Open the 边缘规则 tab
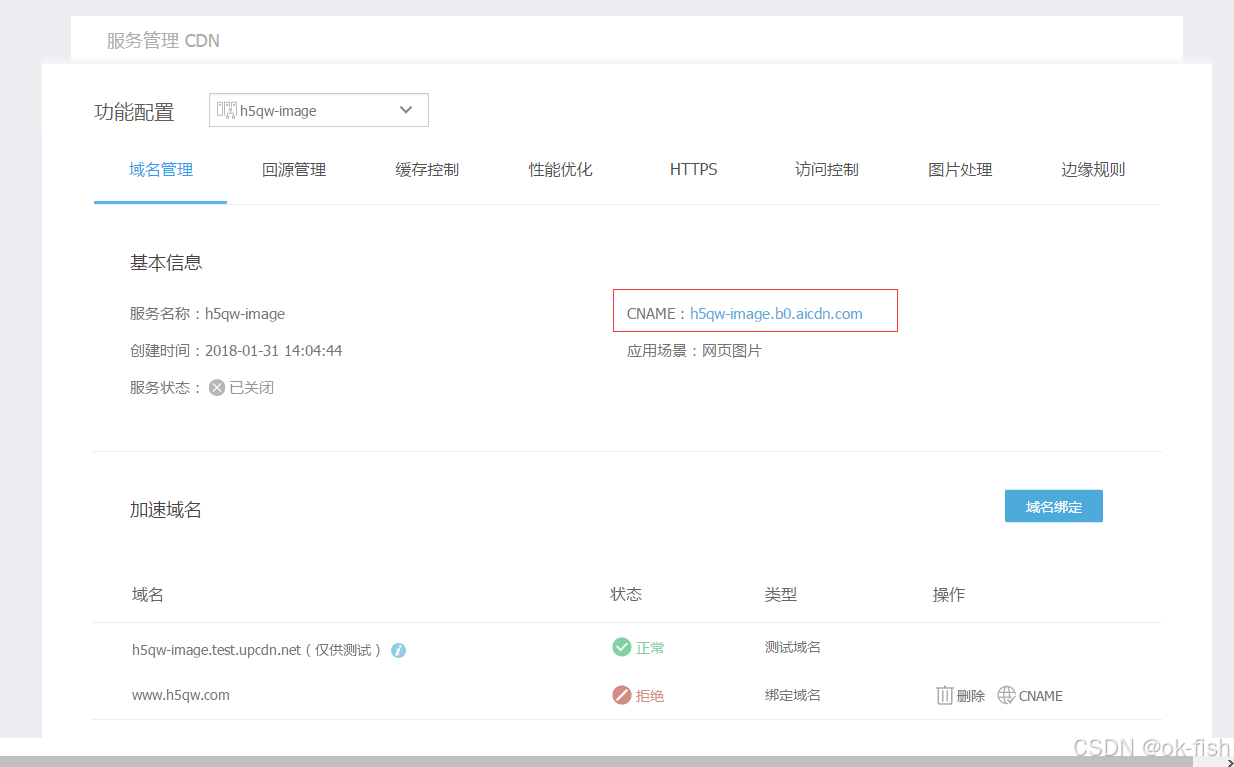This screenshot has width=1234, height=767. [1093, 169]
